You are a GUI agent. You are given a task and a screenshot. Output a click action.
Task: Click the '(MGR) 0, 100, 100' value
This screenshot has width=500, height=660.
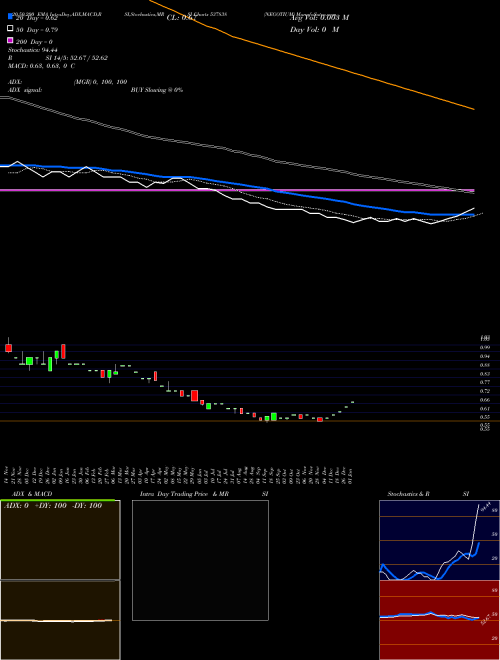[100, 82]
